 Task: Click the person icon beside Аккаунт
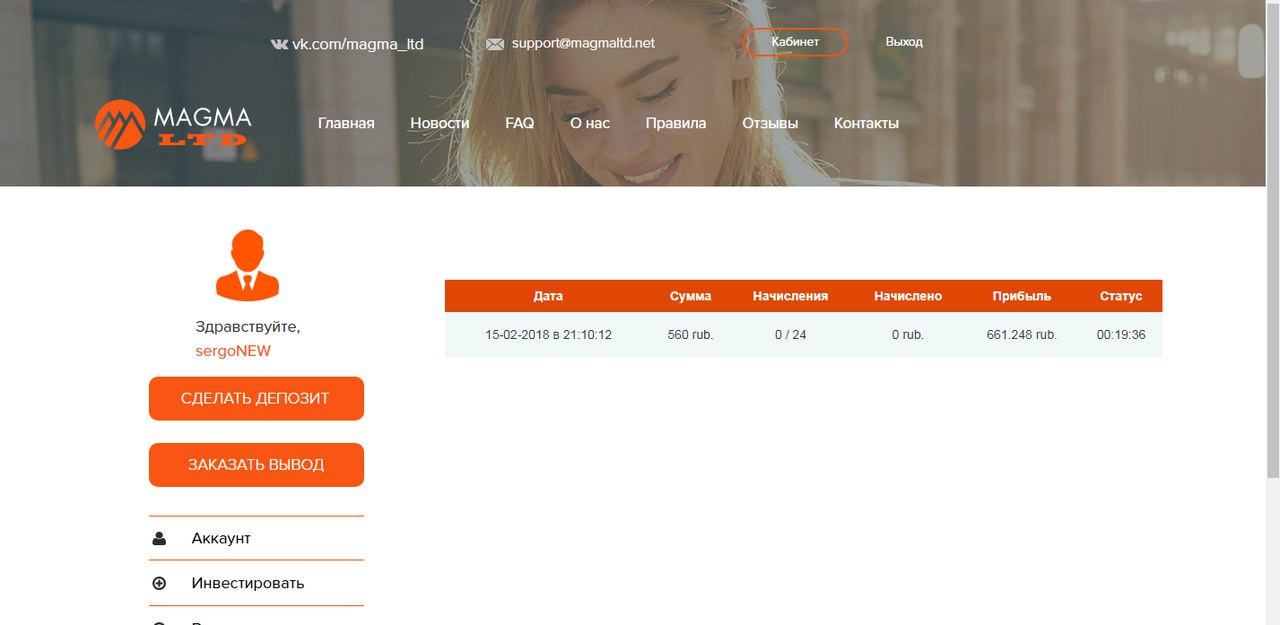point(159,538)
